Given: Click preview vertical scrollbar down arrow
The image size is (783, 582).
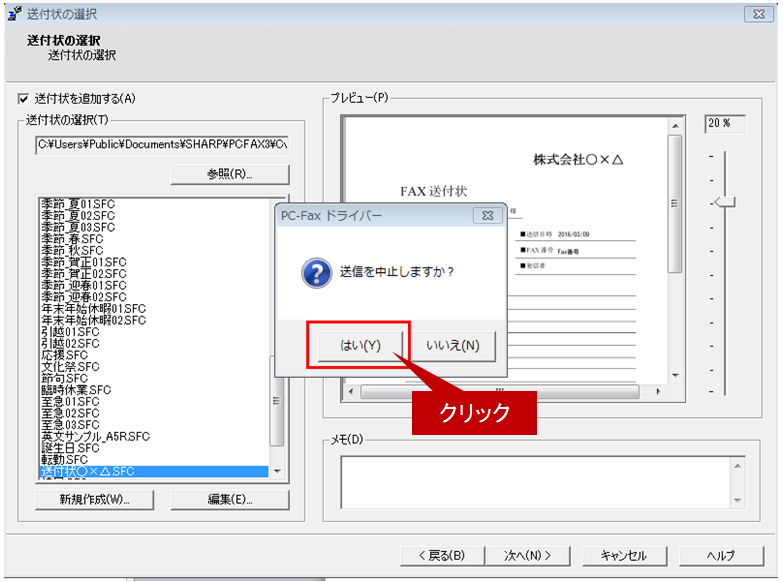Looking at the screenshot, I should (x=675, y=375).
